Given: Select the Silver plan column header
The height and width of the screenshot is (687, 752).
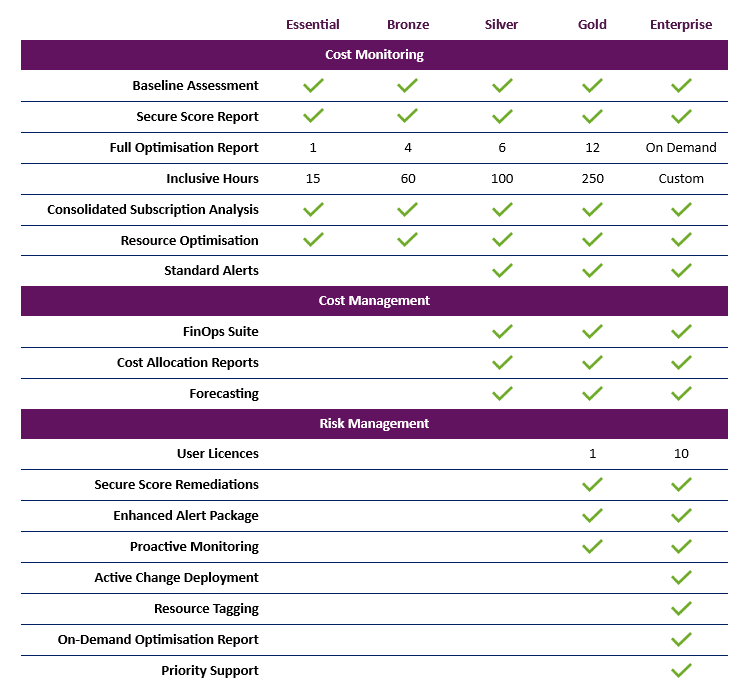Looking at the screenshot, I should coord(502,25).
